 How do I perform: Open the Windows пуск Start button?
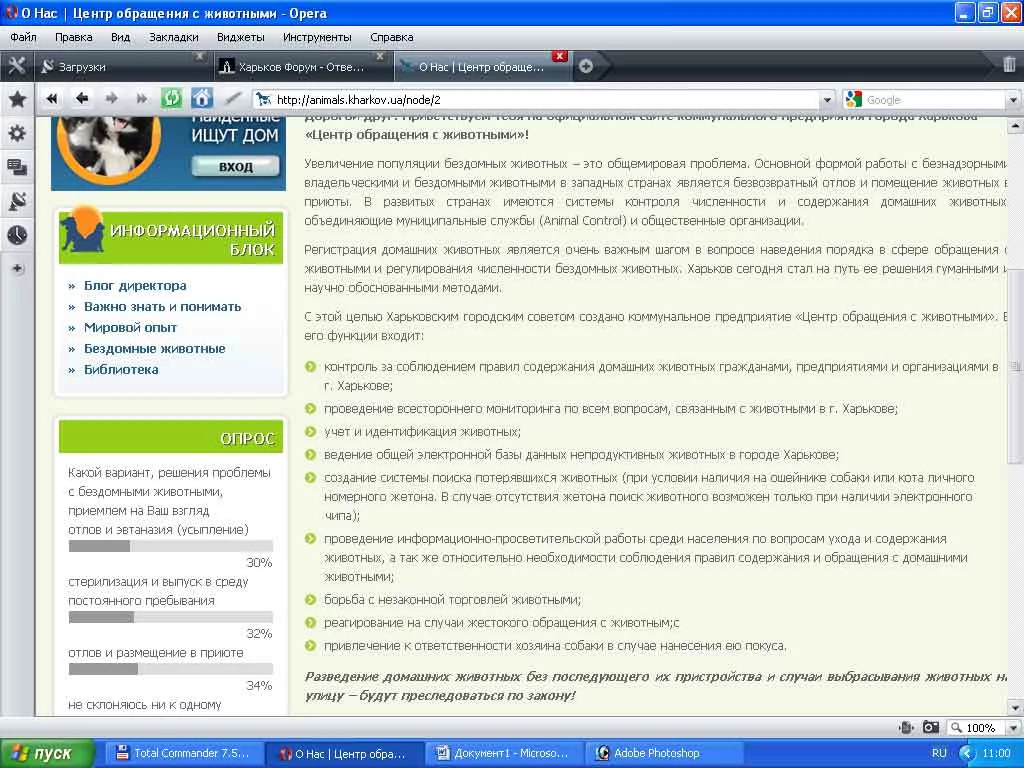pyautogui.click(x=47, y=753)
